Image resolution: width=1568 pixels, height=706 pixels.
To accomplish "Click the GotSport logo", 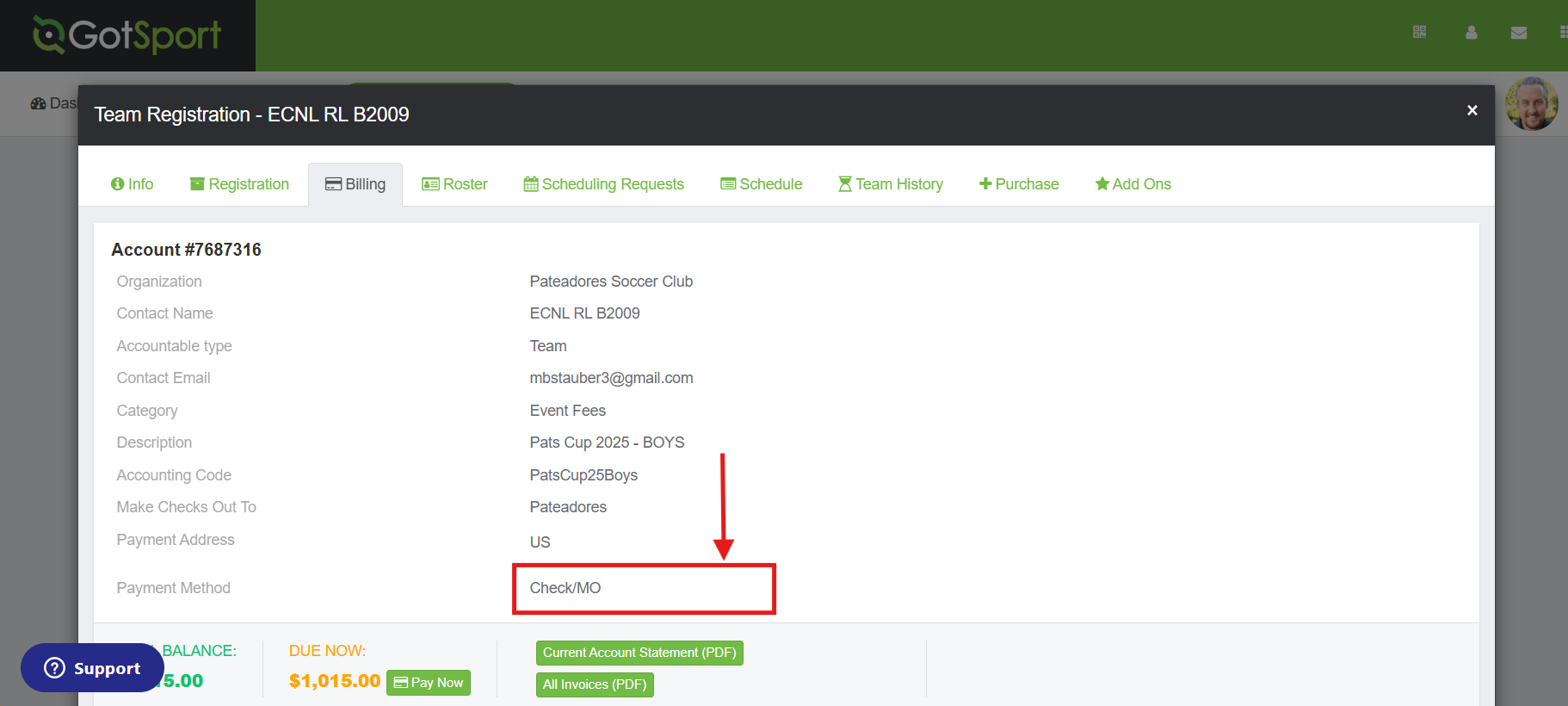I will (127, 35).
